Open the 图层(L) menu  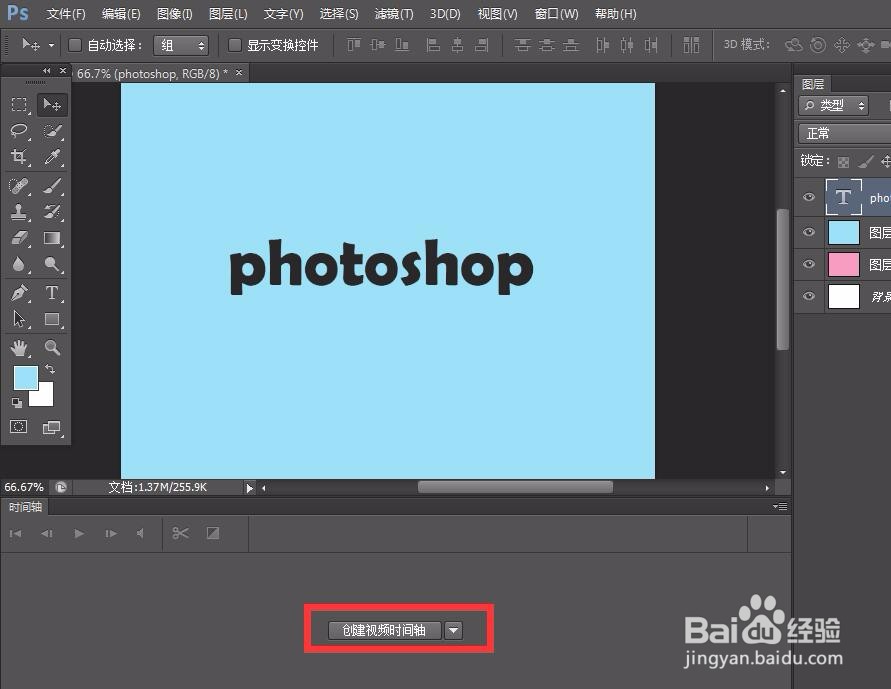[228, 14]
